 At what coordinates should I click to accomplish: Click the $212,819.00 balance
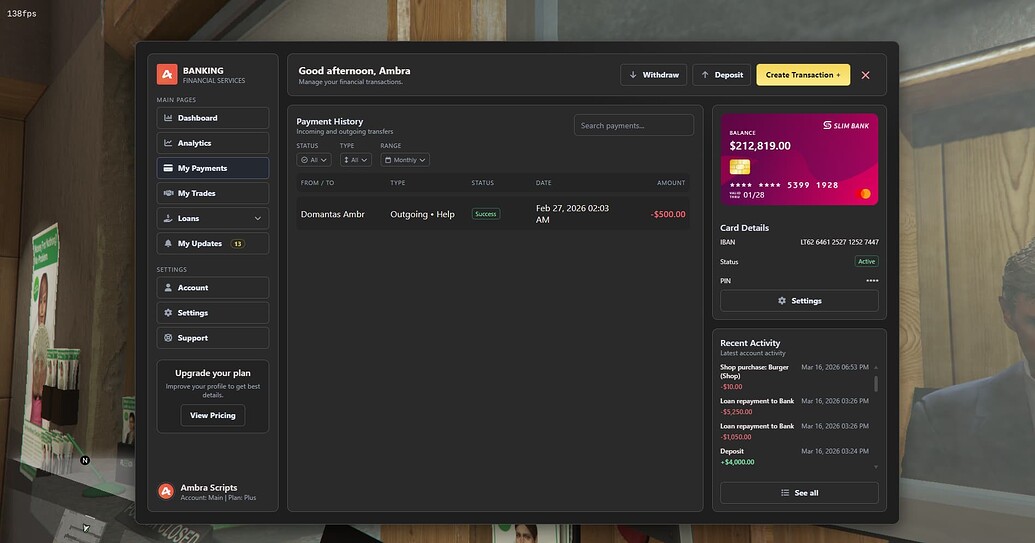pos(760,146)
